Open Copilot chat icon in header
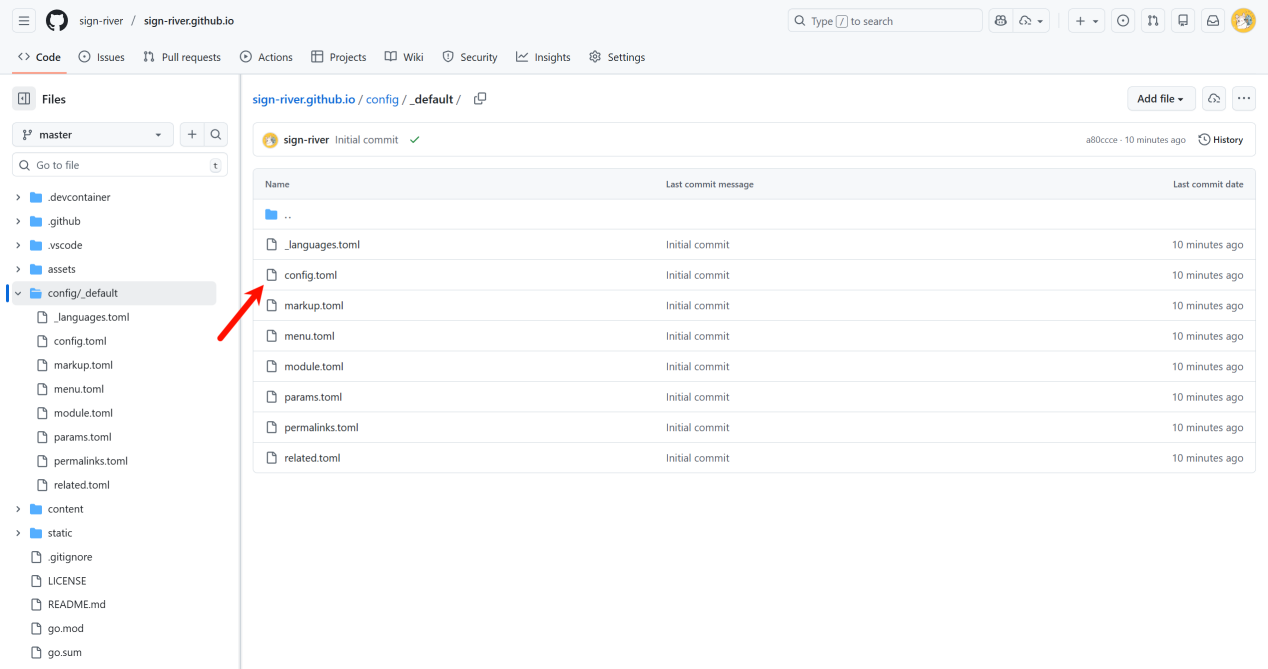The width and height of the screenshot is (1268, 669). tap(1000, 21)
